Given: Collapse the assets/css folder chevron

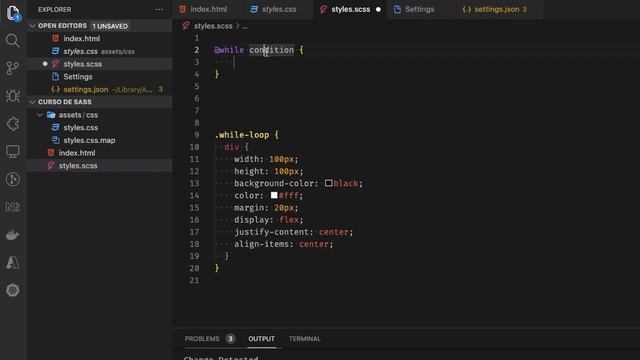Looking at the screenshot, I should coord(40,115).
